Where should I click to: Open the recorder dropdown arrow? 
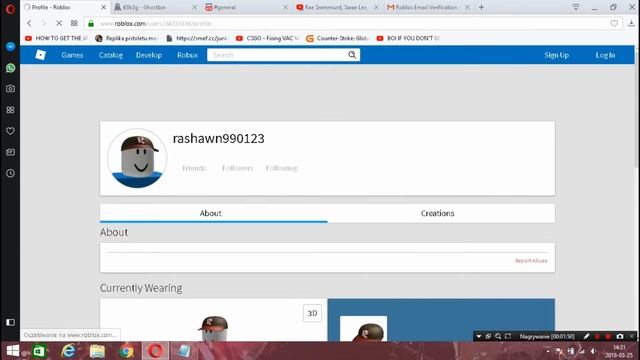(478, 336)
